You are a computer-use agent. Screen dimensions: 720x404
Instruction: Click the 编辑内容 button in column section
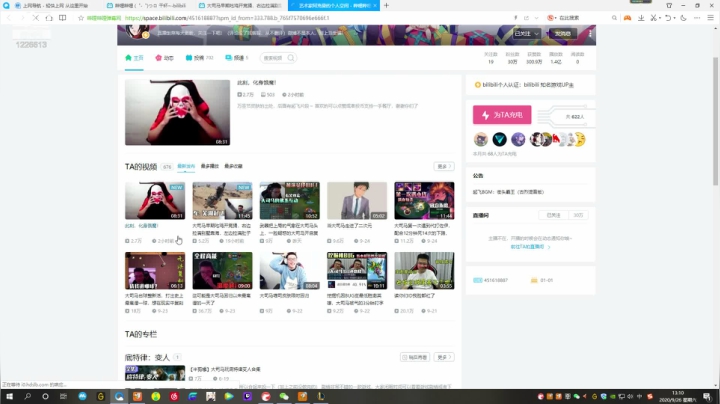click(415, 357)
